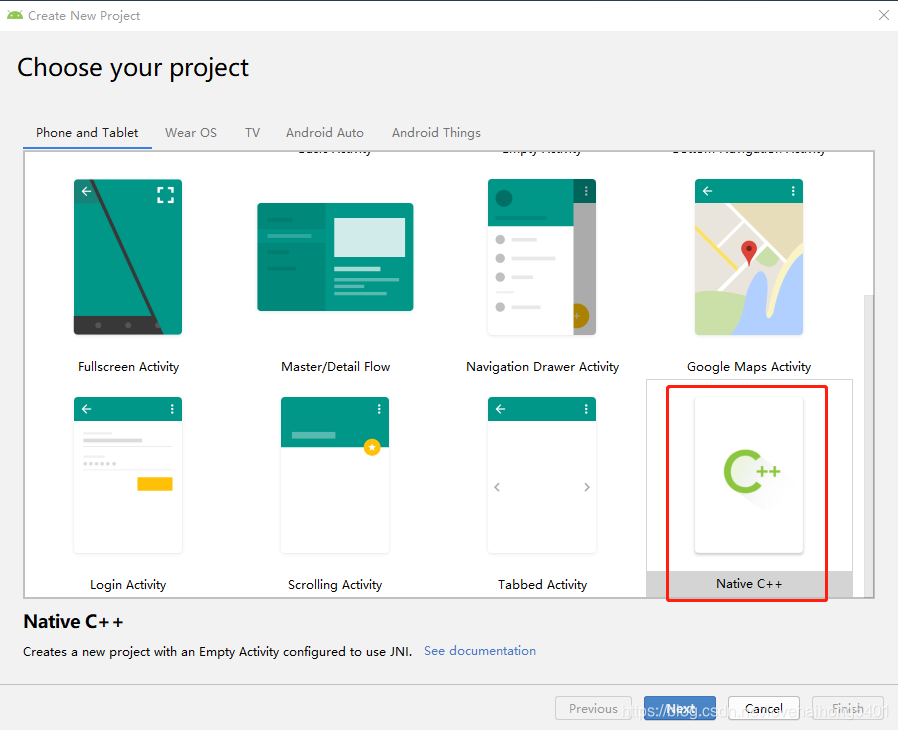This screenshot has height=730, width=898.
Task: Select the Native C++ template icon
Action: pyautogui.click(x=749, y=475)
